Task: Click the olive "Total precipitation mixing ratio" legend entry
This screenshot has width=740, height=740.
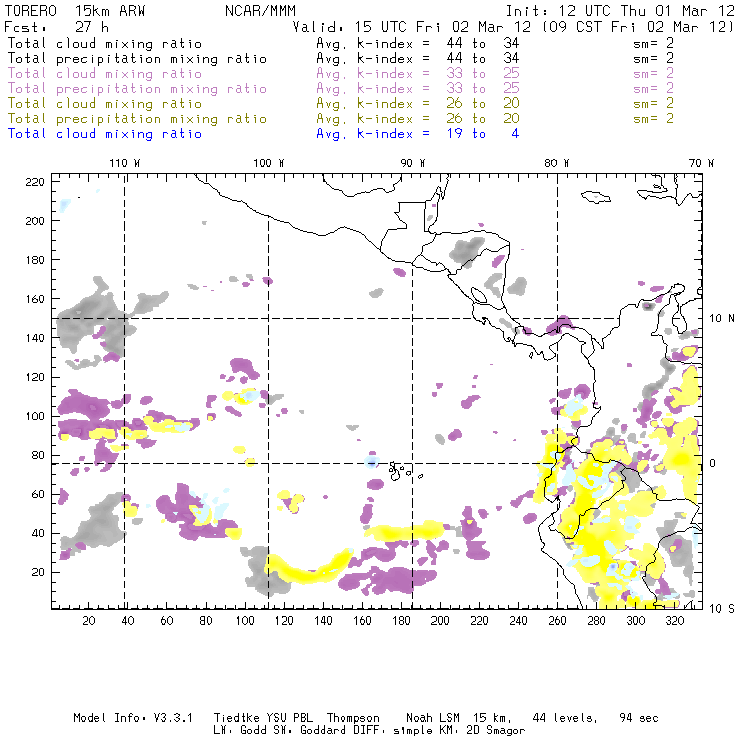Action: point(137,118)
